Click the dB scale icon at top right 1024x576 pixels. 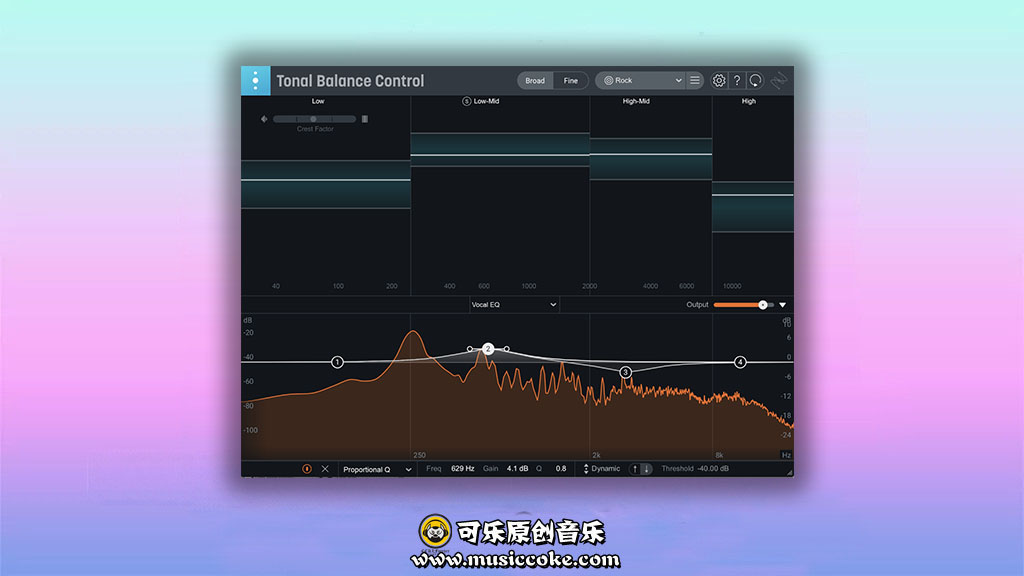coord(787,322)
